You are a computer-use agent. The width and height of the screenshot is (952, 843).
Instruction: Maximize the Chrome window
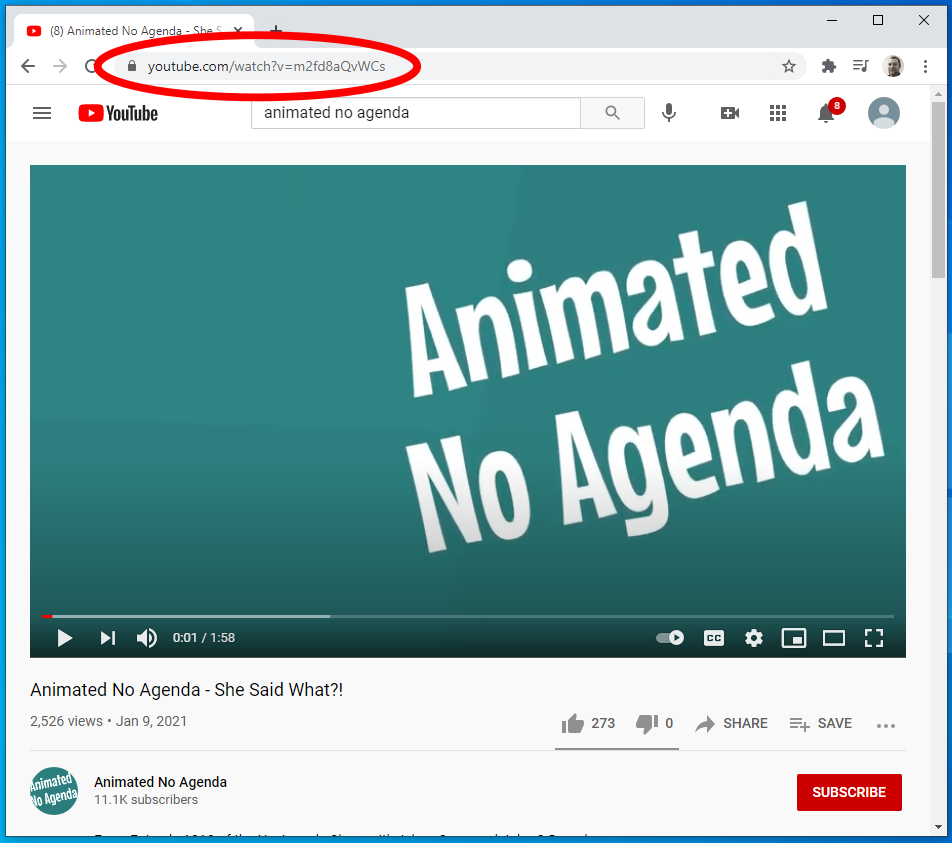[x=878, y=20]
